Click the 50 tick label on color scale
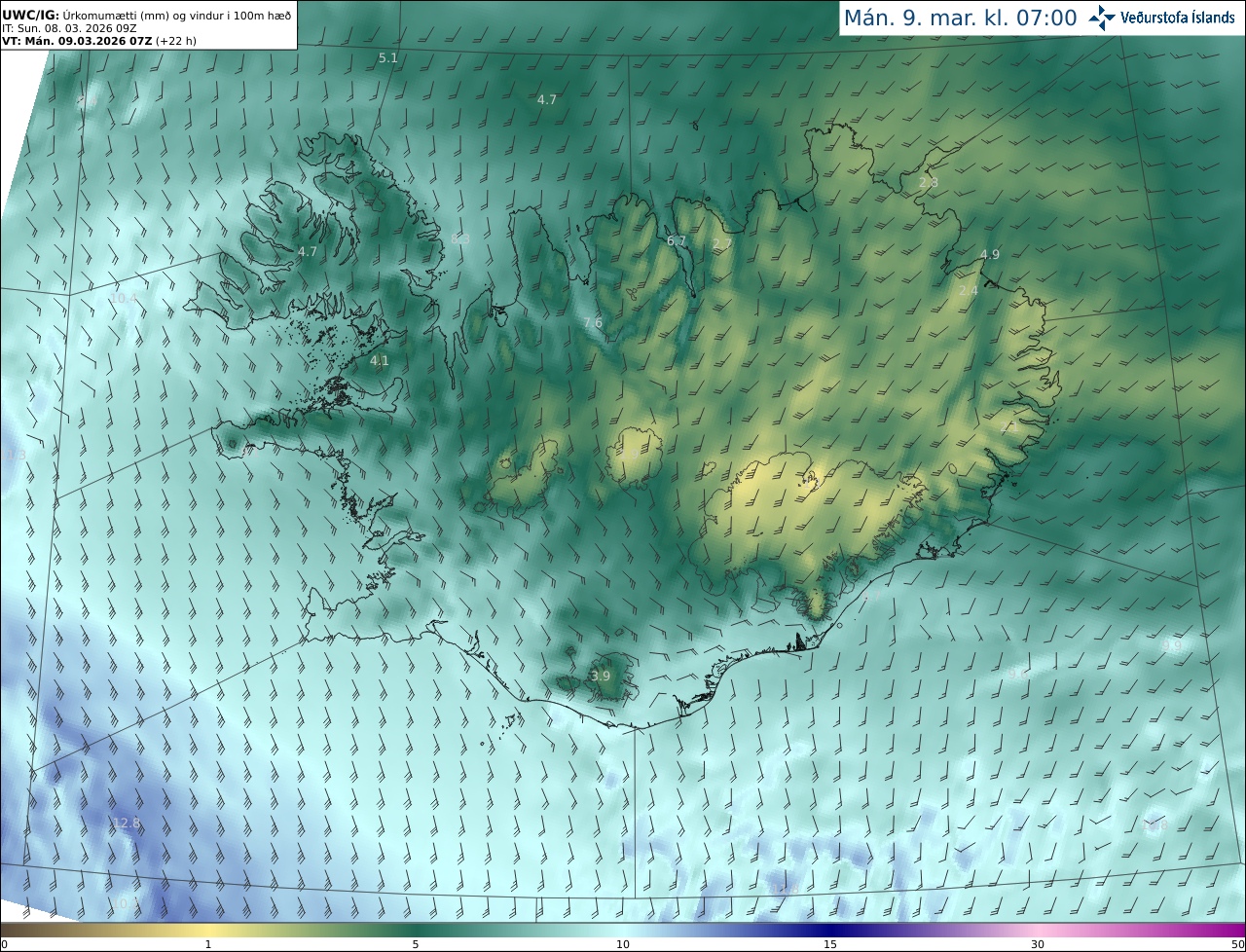 pyautogui.click(x=1238, y=944)
